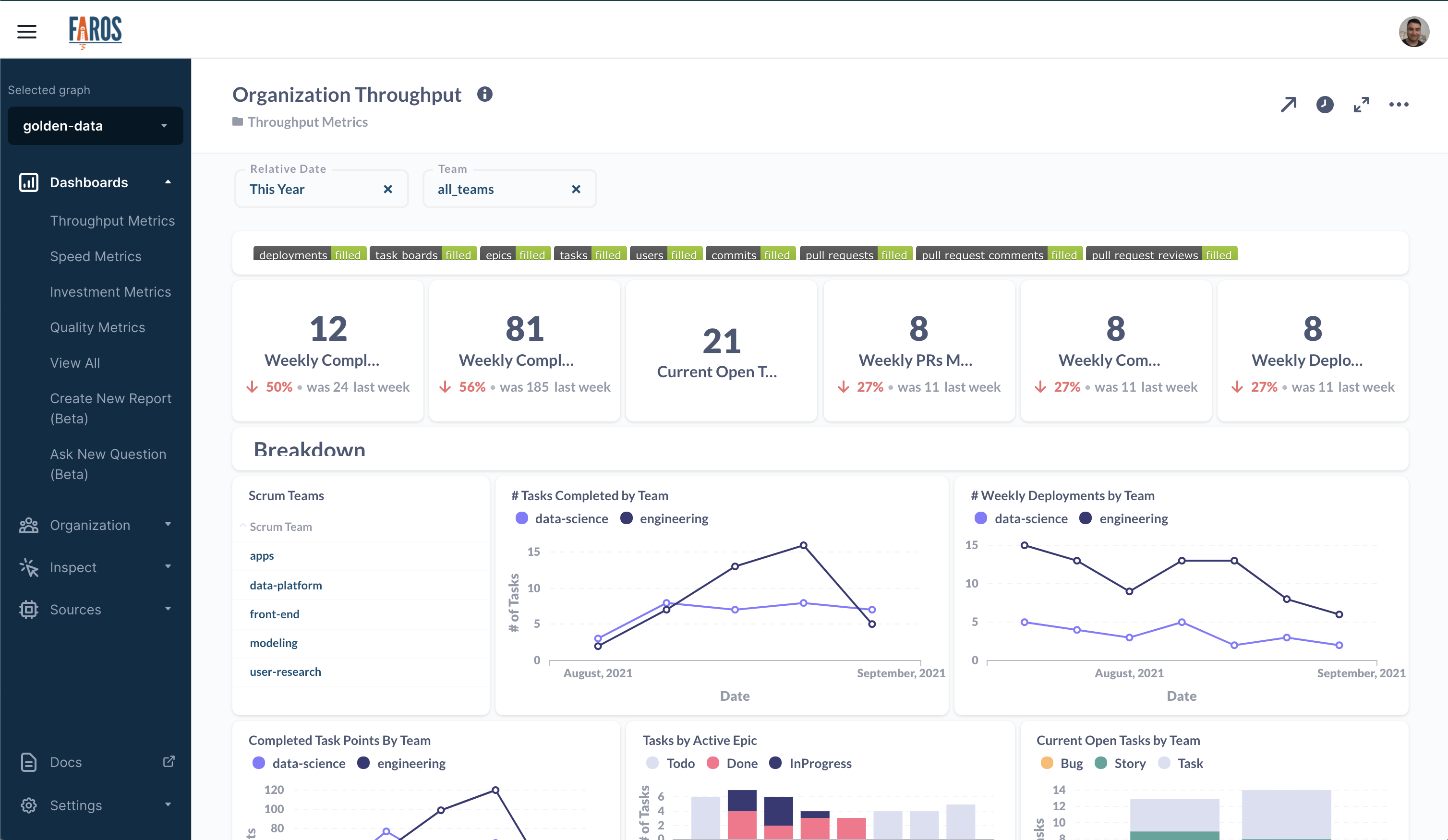1448x840 pixels.
Task: Go to Quality Metrics in sidebar
Action: [97, 327]
